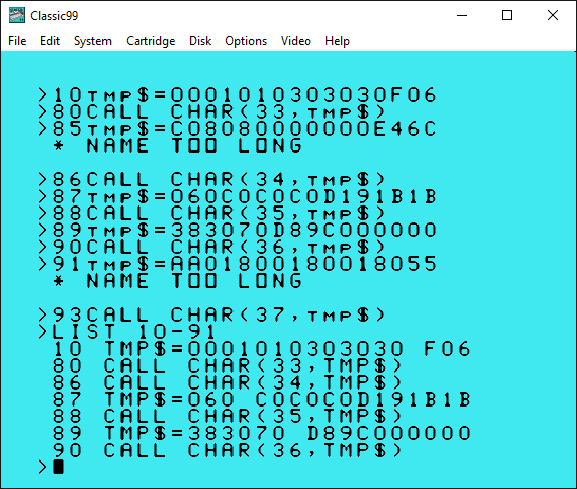The image size is (577, 489).
Task: Click listed line 90 CALL CHAR(36,TMP$)
Action: pyautogui.click(x=227, y=450)
